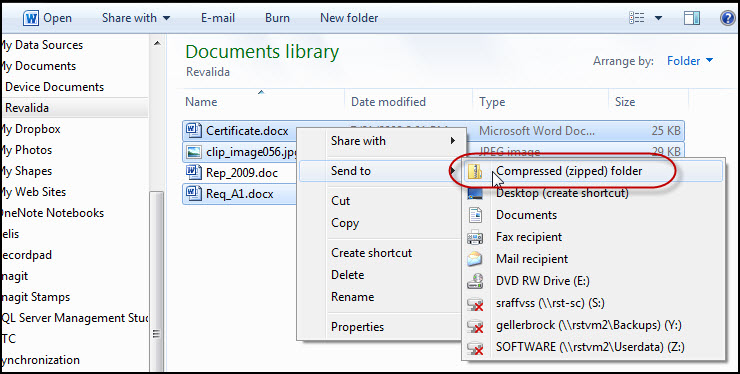This screenshot has height=374, width=740.
Task: Click the E-mail toolbar button
Action: 218,18
